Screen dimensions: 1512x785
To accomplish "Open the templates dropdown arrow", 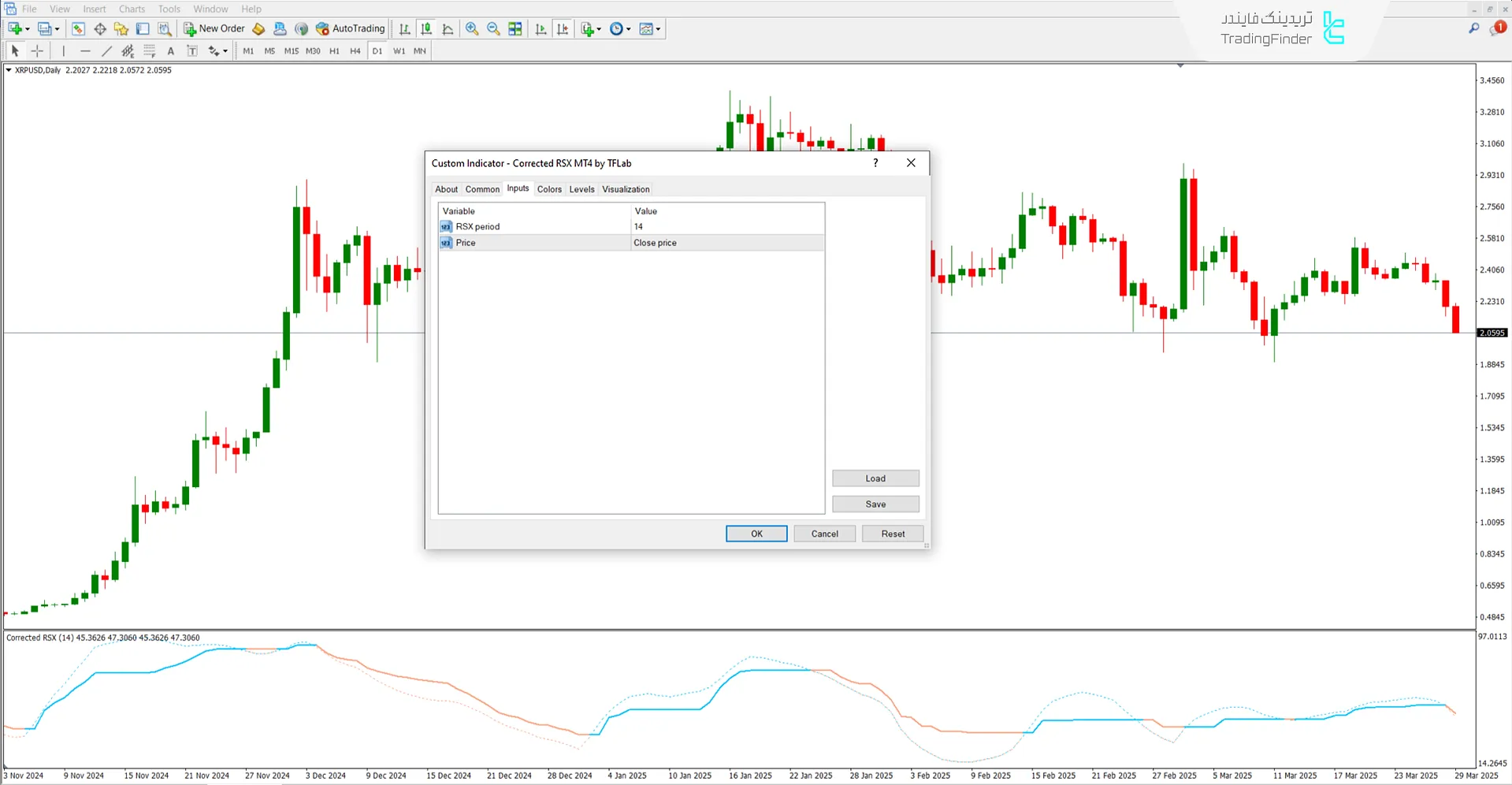I will (x=659, y=28).
